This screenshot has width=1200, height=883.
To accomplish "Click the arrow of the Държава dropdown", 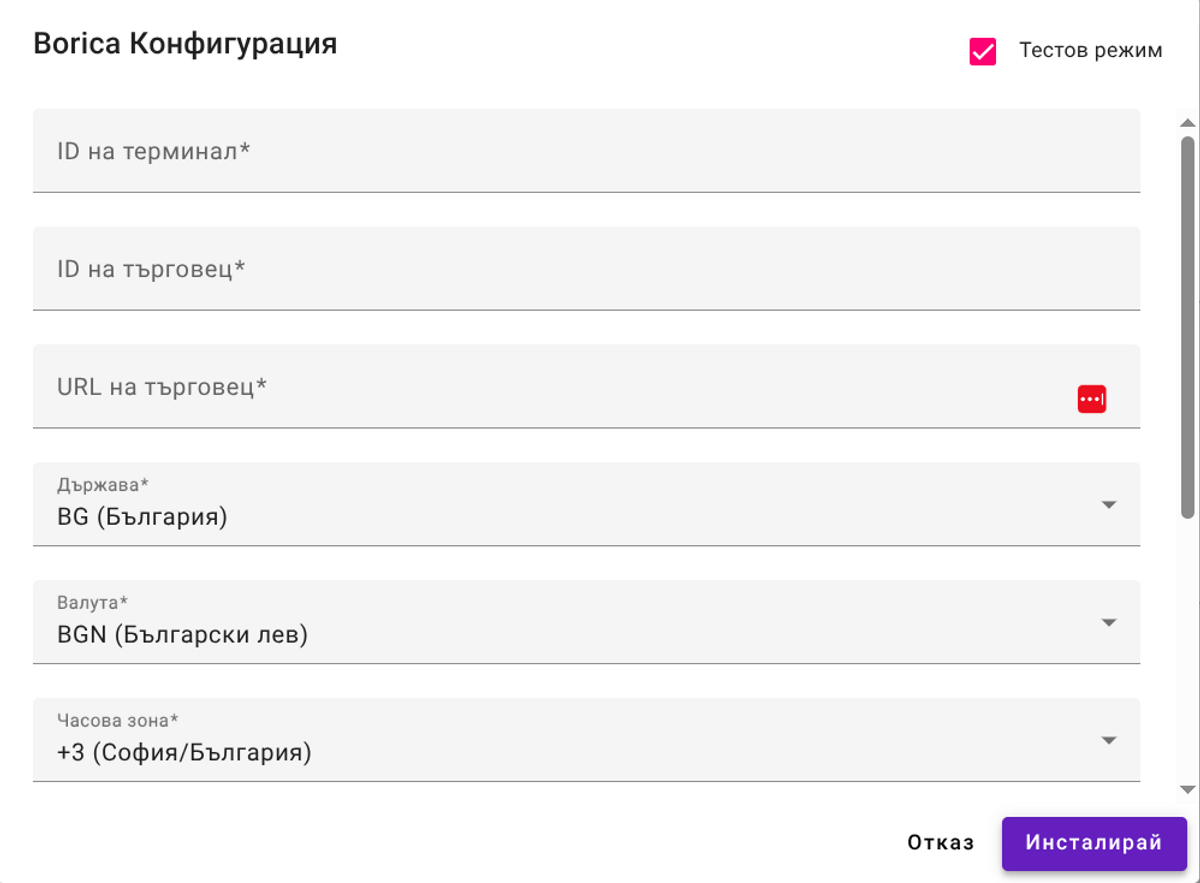I will (x=1108, y=505).
